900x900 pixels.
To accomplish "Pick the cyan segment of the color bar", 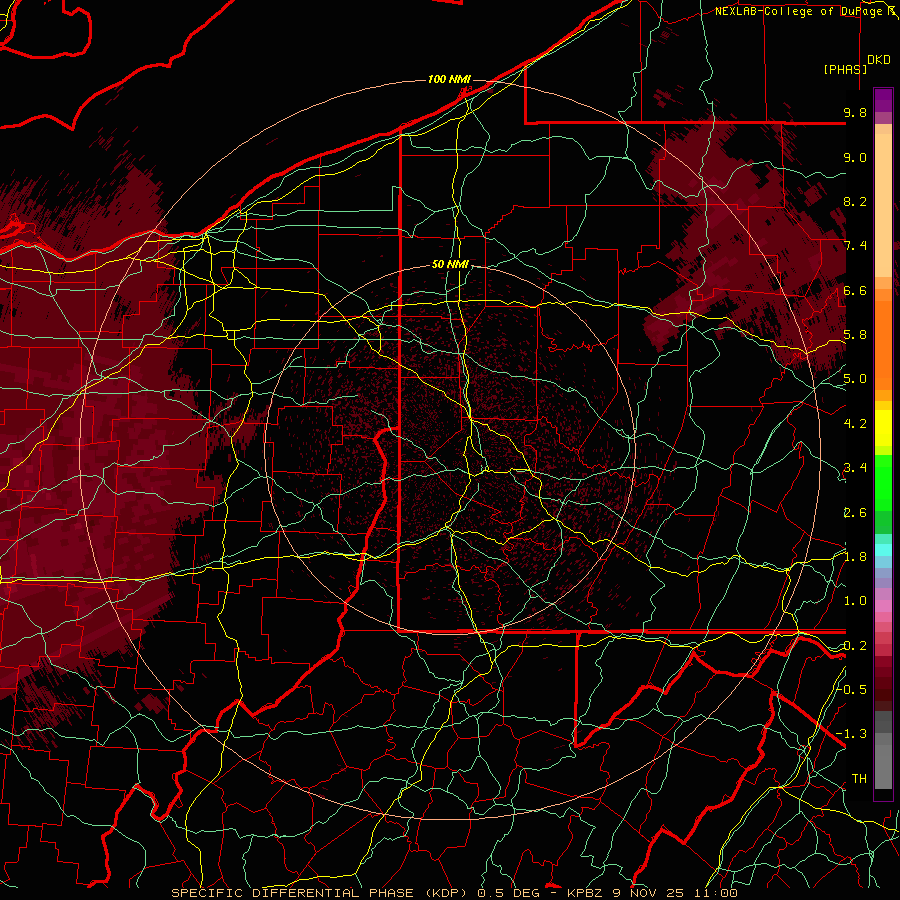I will (x=883, y=550).
